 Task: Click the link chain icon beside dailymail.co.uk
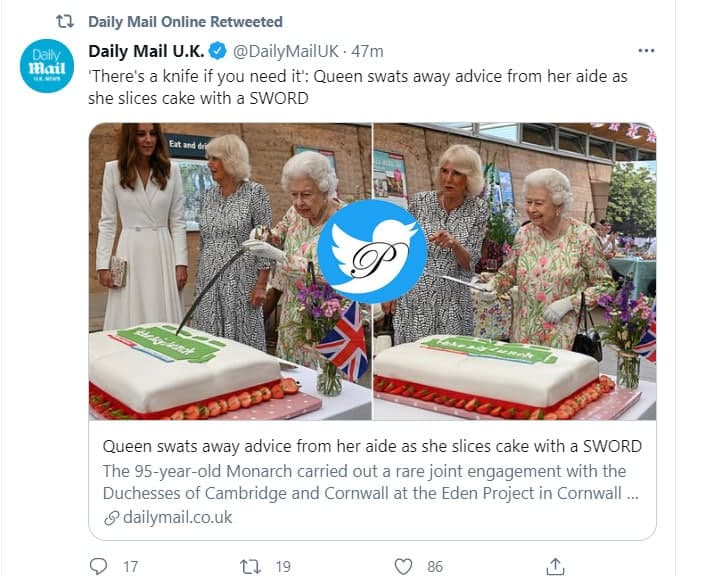coord(110,517)
